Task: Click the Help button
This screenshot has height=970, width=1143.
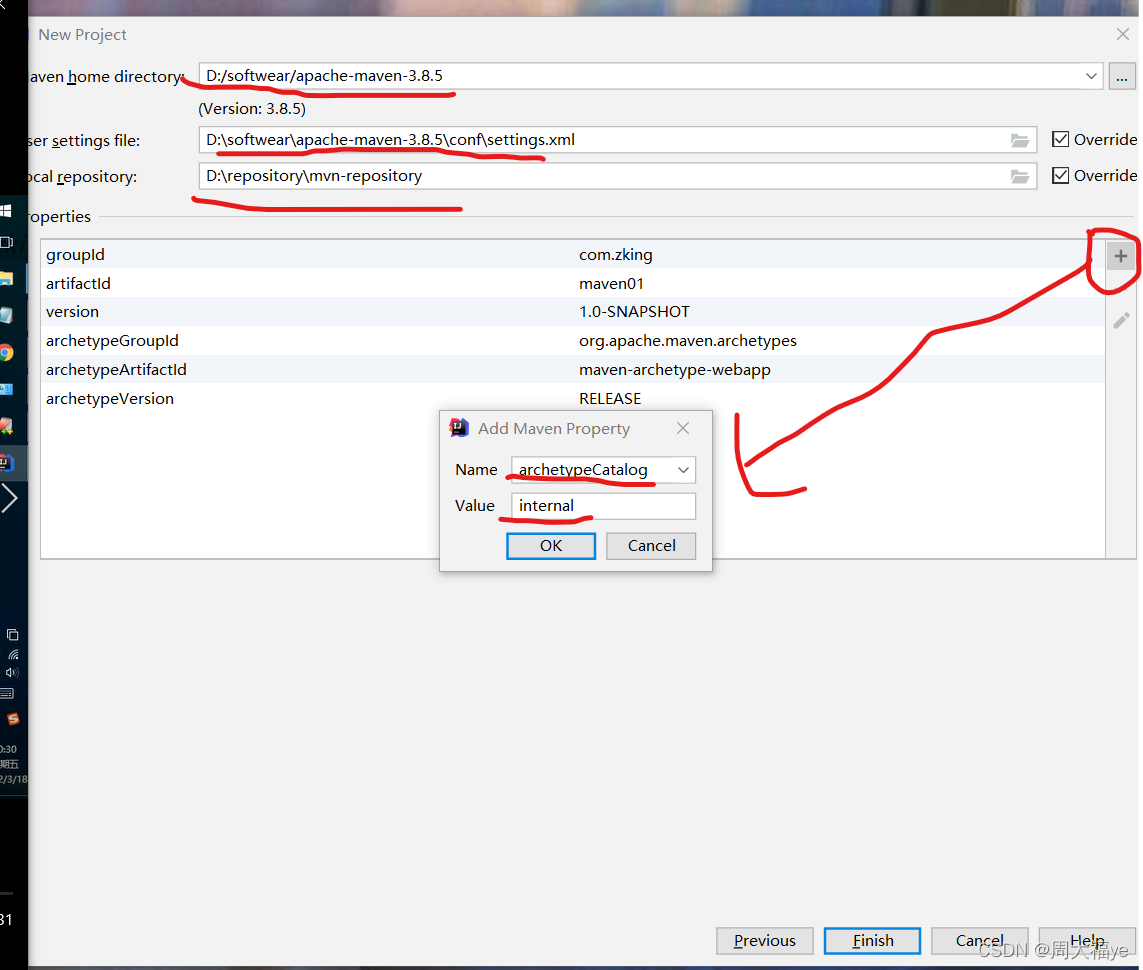Action: pos(1087,941)
